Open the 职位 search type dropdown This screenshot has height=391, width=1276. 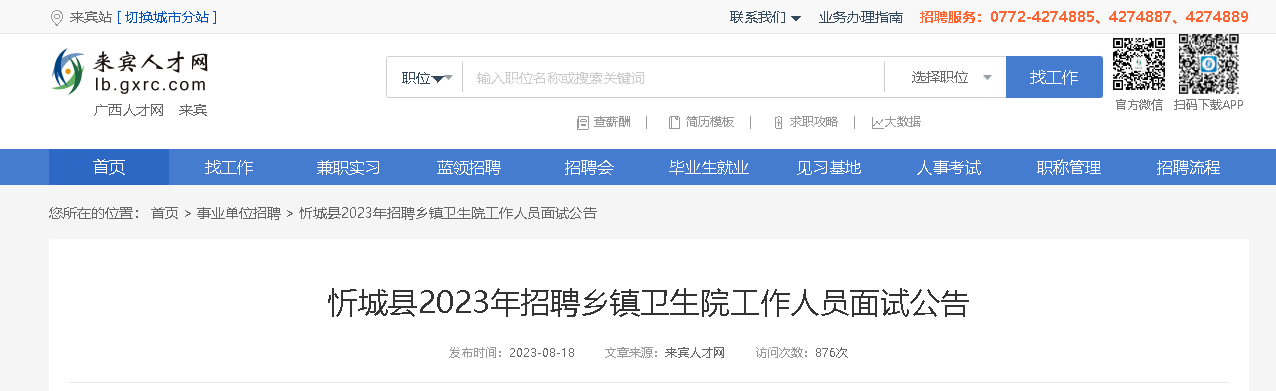426,78
